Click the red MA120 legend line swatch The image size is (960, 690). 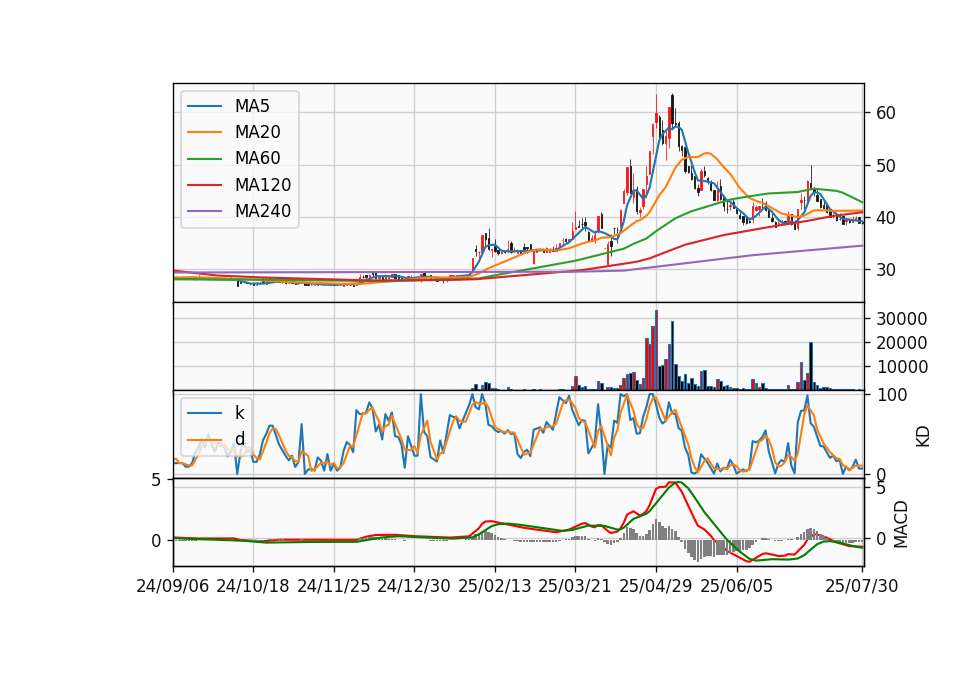204,185
